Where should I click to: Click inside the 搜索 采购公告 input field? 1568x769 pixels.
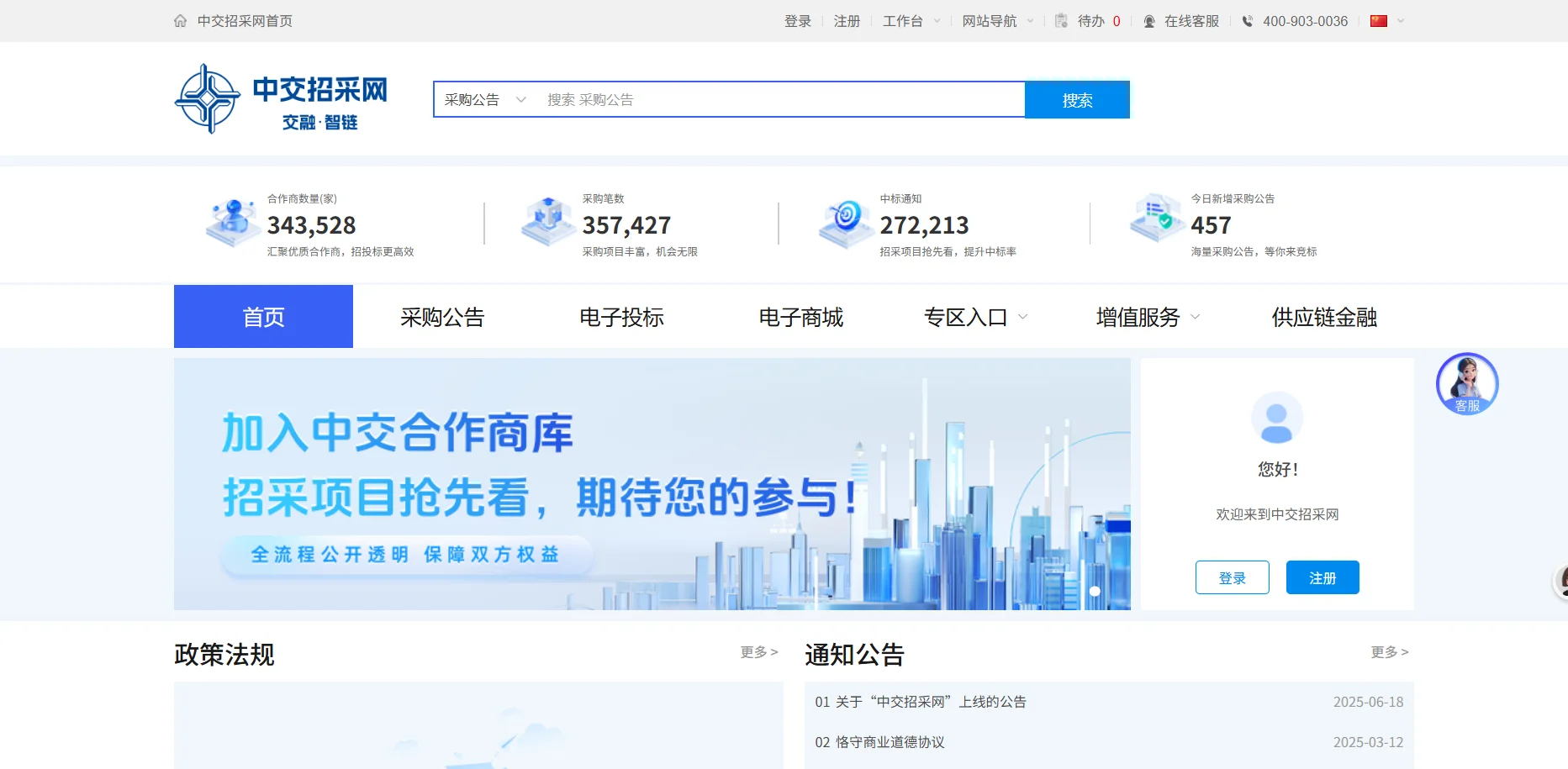pos(757,99)
